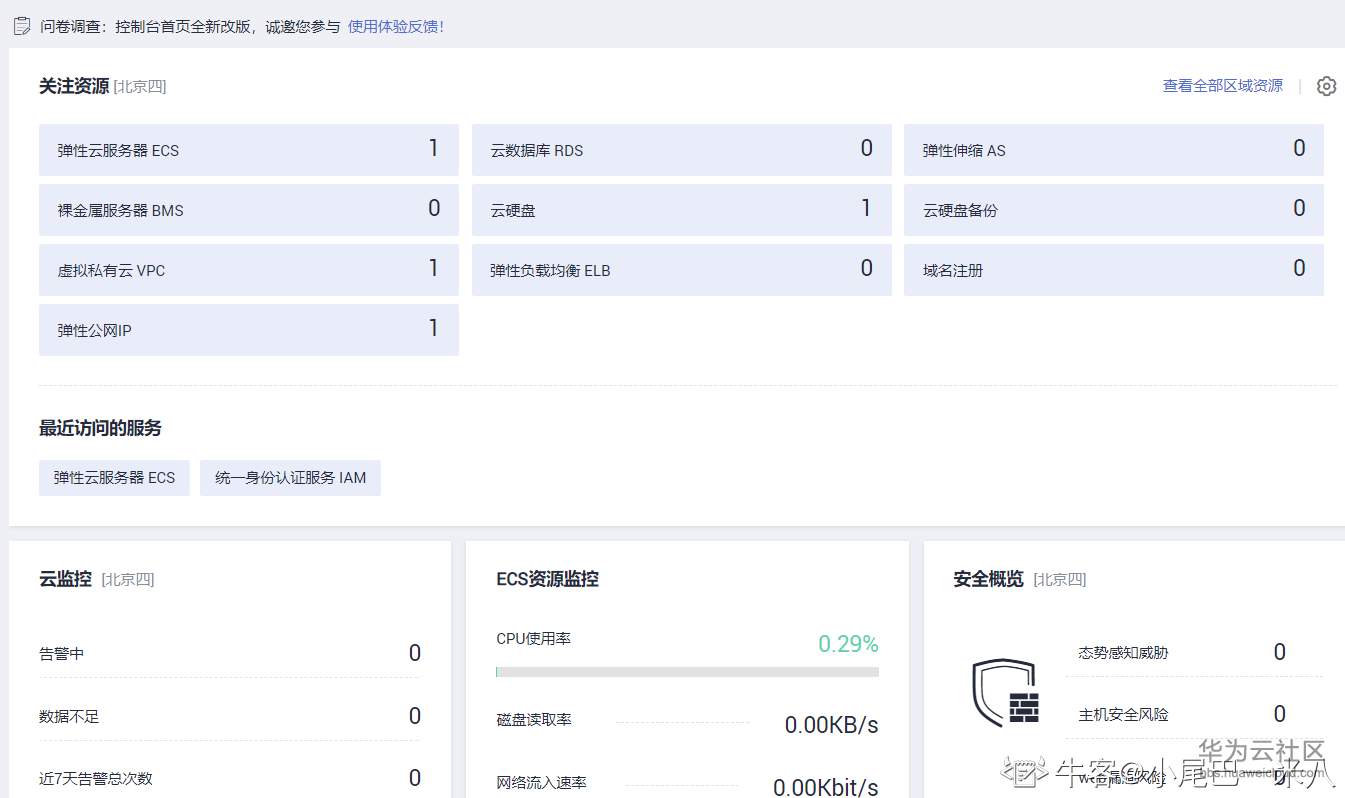Click the survey clipboard icon
Image resolution: width=1345 pixels, height=798 pixels.
pos(22,26)
